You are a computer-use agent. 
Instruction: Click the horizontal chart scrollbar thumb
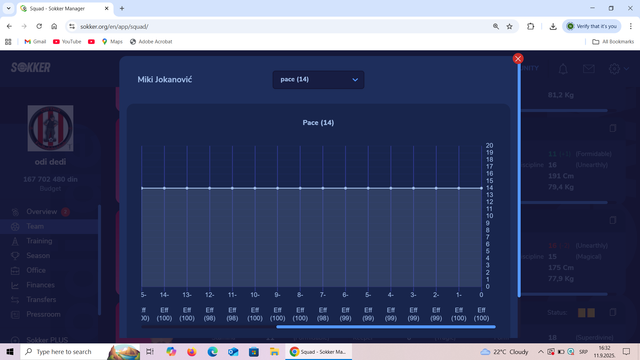point(386,327)
